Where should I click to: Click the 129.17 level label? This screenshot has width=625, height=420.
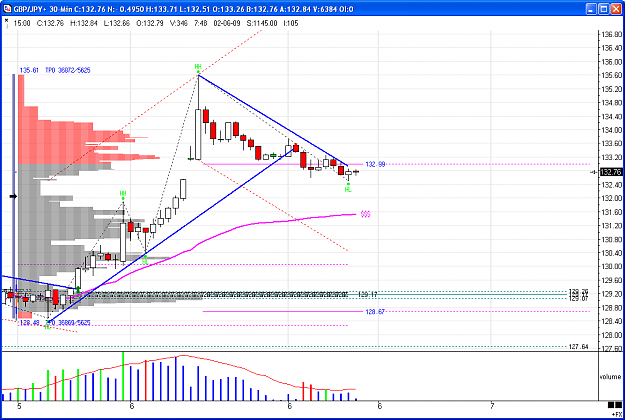(x=368, y=294)
